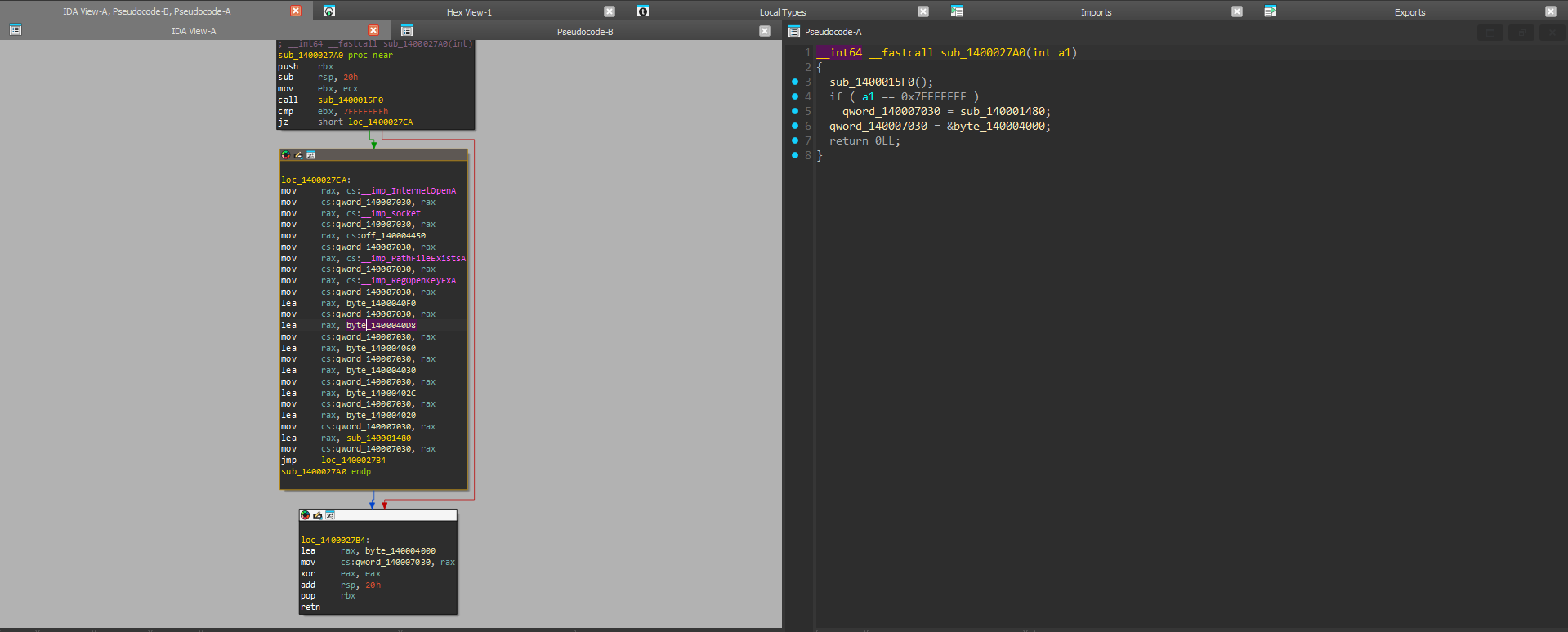This screenshot has height=632, width=1568.
Task: Select the IDA View-A tab
Action: 194,31
